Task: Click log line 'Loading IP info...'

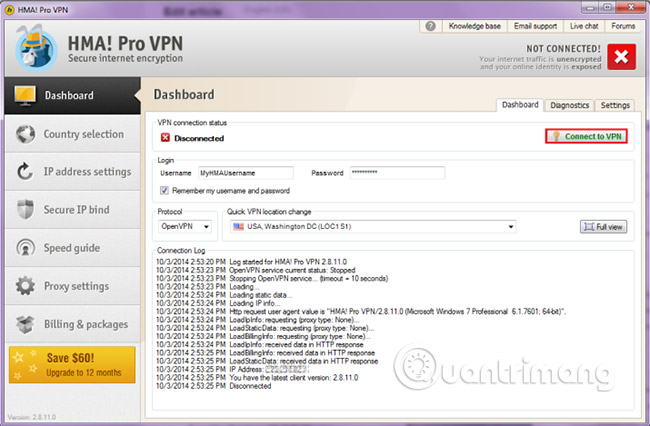Action: (218, 303)
